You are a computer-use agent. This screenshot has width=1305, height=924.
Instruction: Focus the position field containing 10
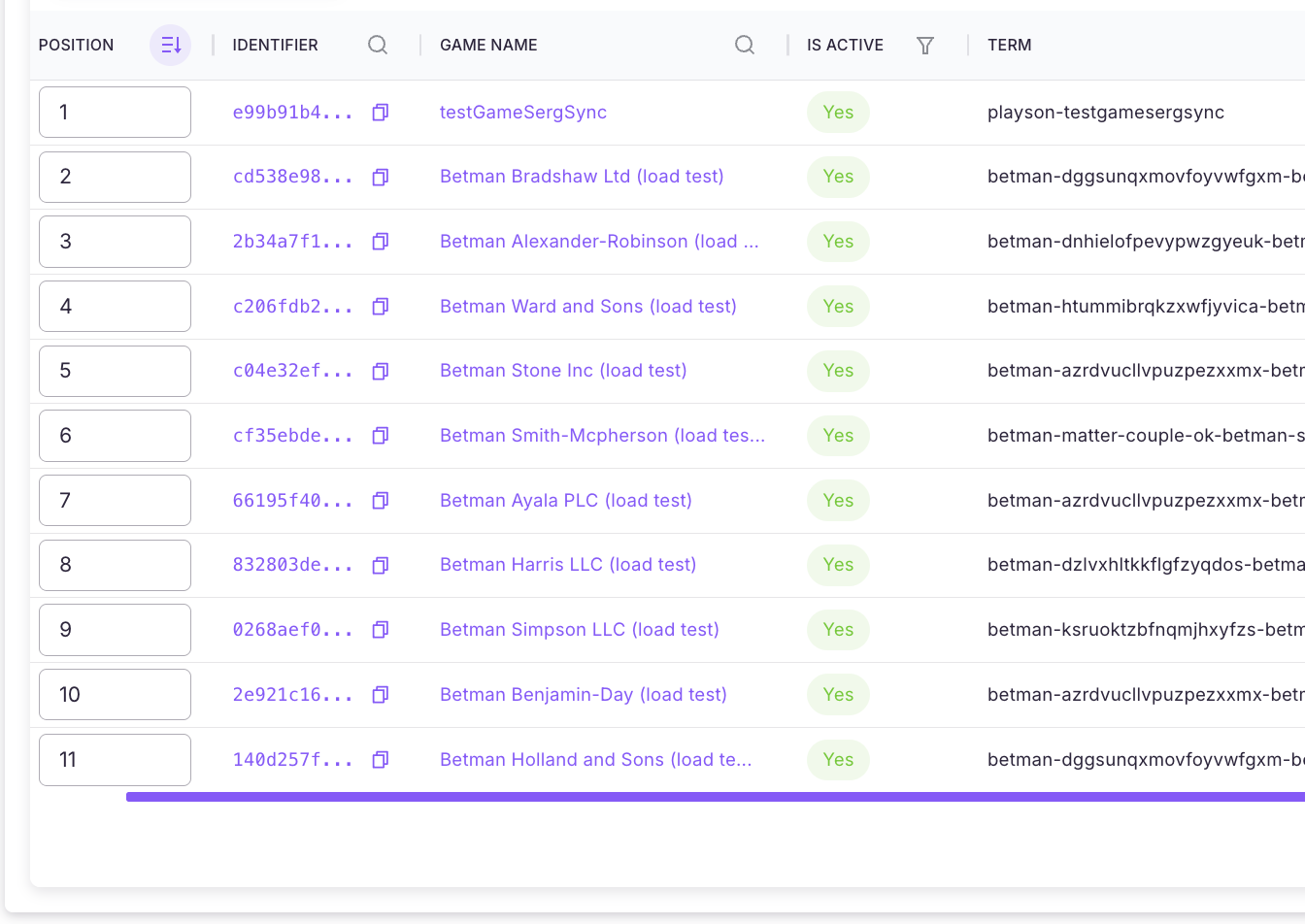[x=115, y=695]
